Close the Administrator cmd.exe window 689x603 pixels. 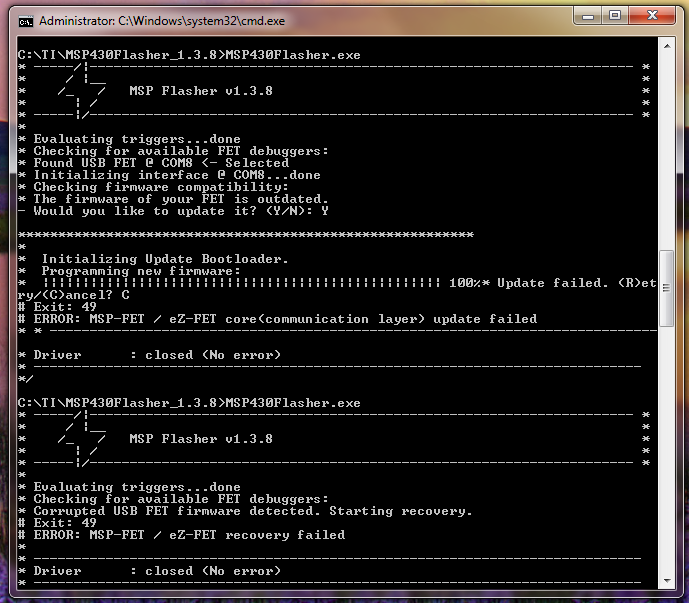(x=653, y=16)
